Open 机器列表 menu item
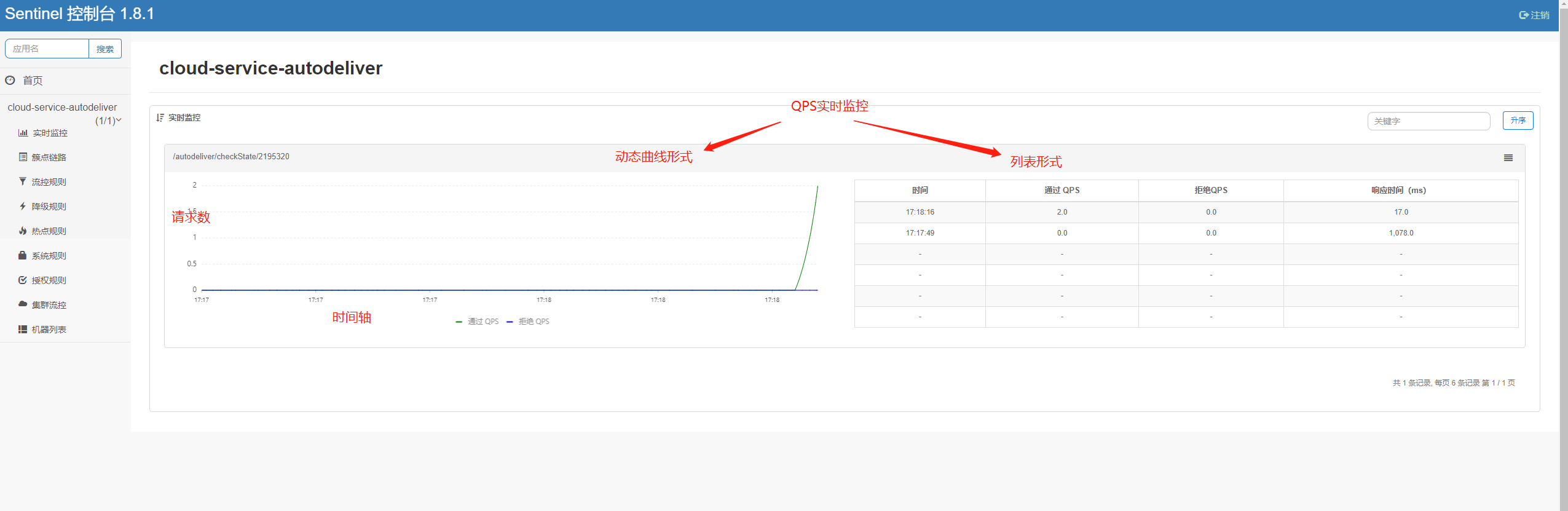This screenshot has width=1568, height=511. [49, 330]
